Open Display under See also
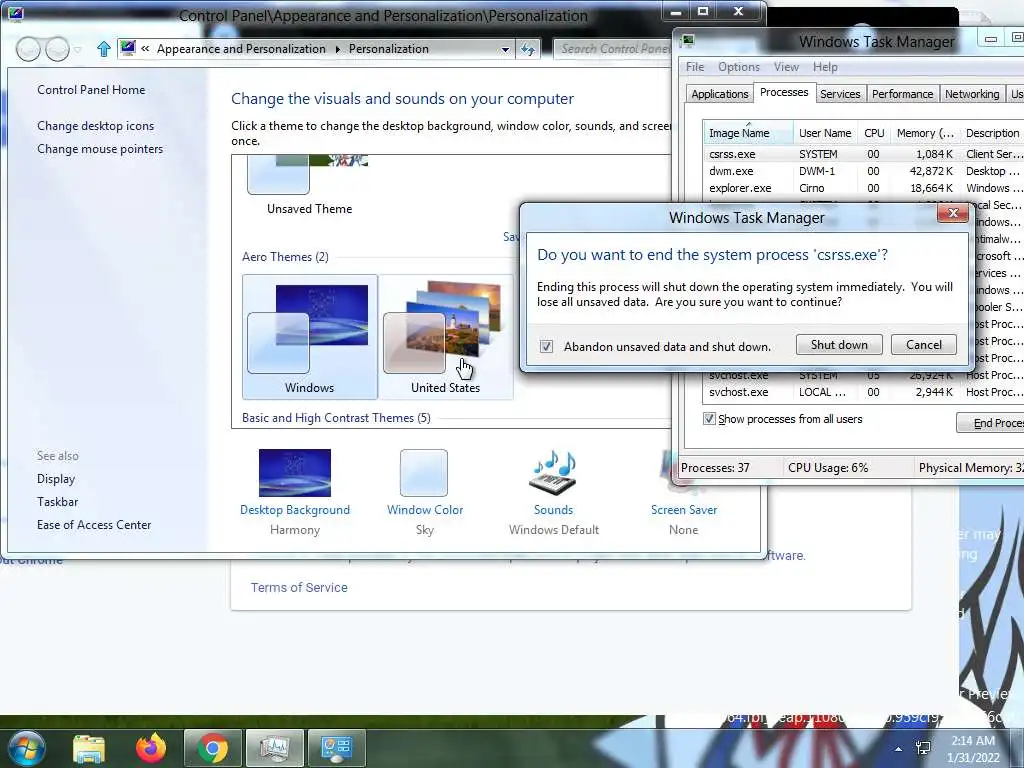 click(56, 479)
